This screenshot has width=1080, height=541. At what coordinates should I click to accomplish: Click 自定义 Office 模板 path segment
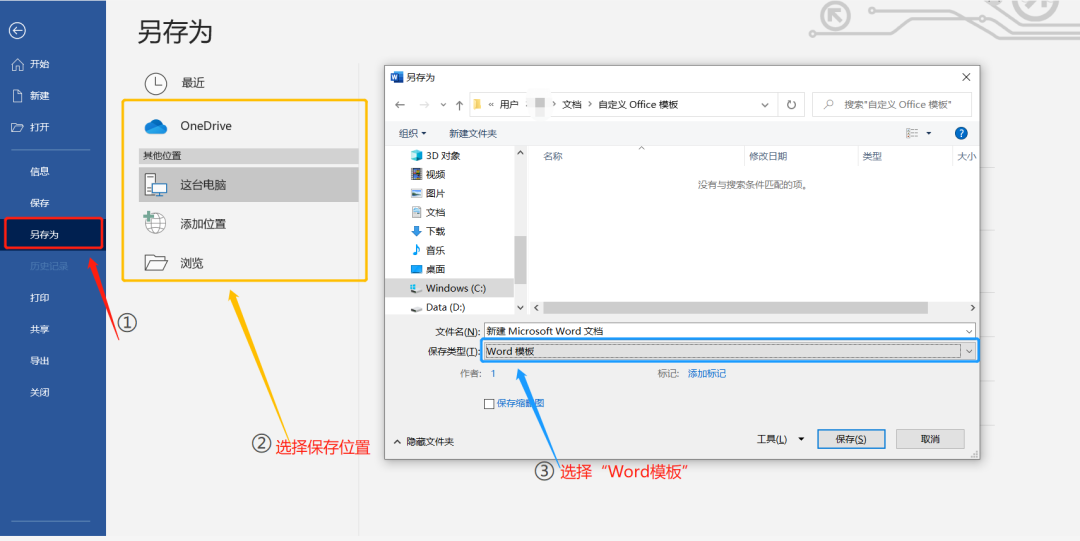[638, 105]
